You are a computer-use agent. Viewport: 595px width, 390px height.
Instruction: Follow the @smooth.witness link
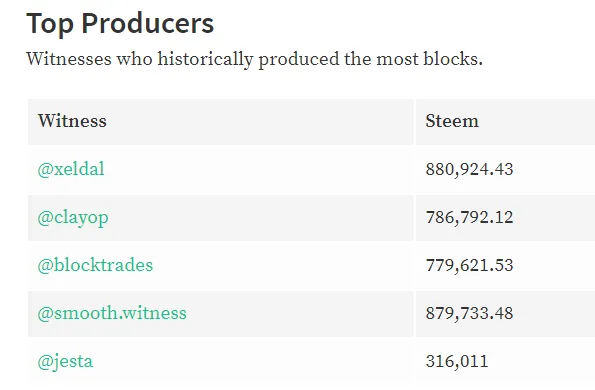click(112, 313)
